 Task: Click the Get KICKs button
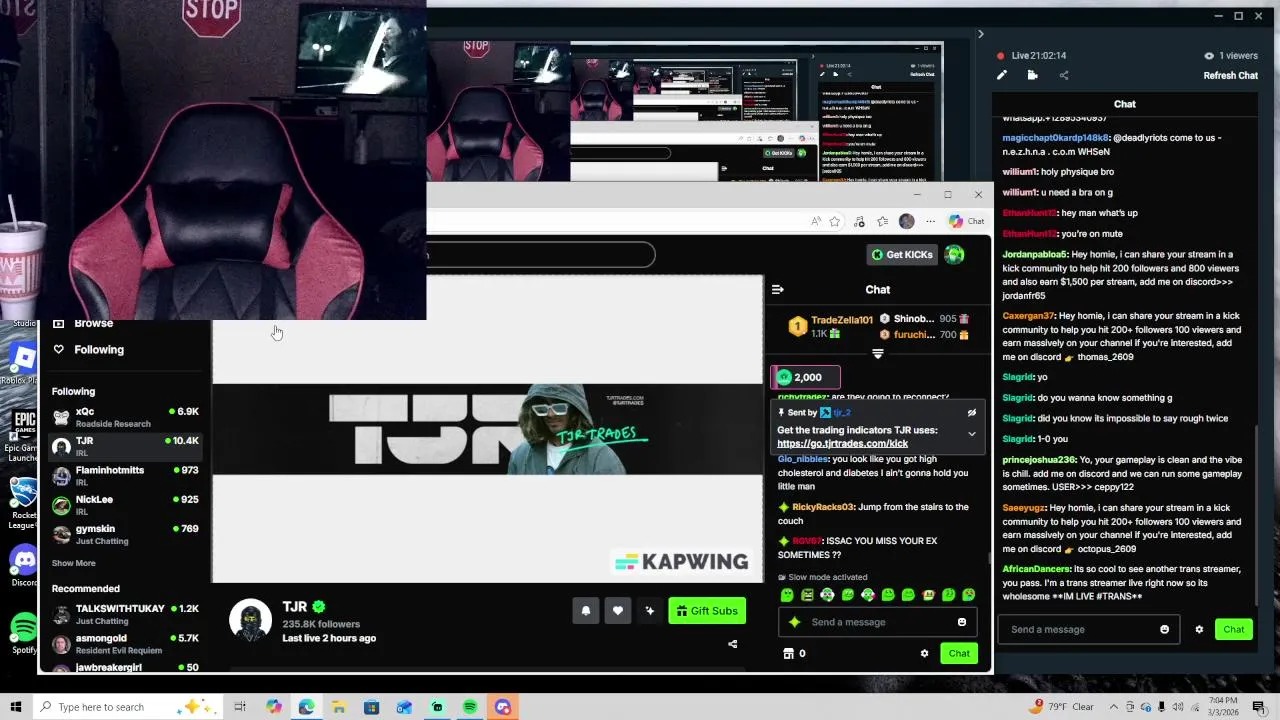click(902, 254)
